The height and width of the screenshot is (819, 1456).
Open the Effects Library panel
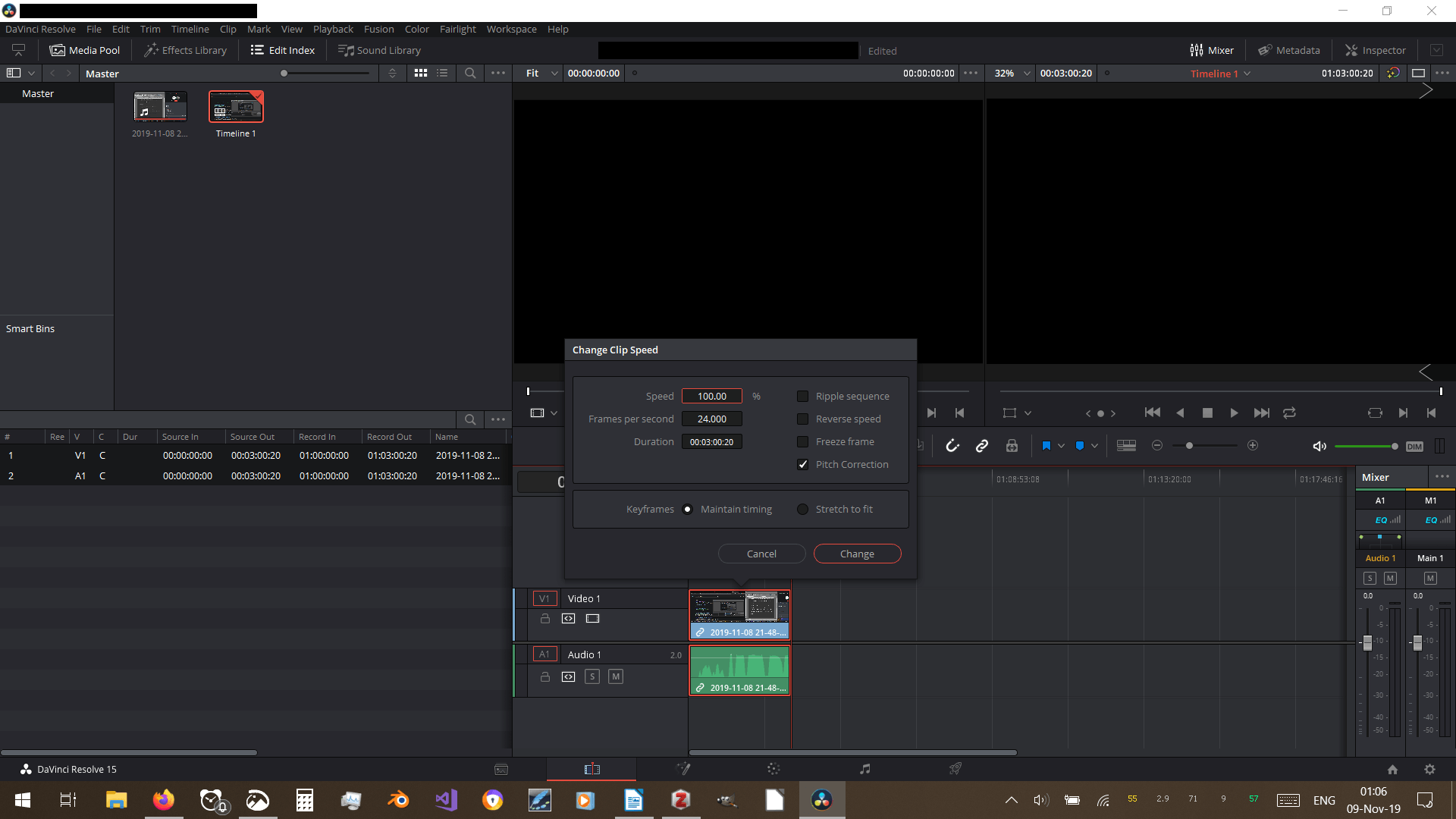pyautogui.click(x=186, y=50)
